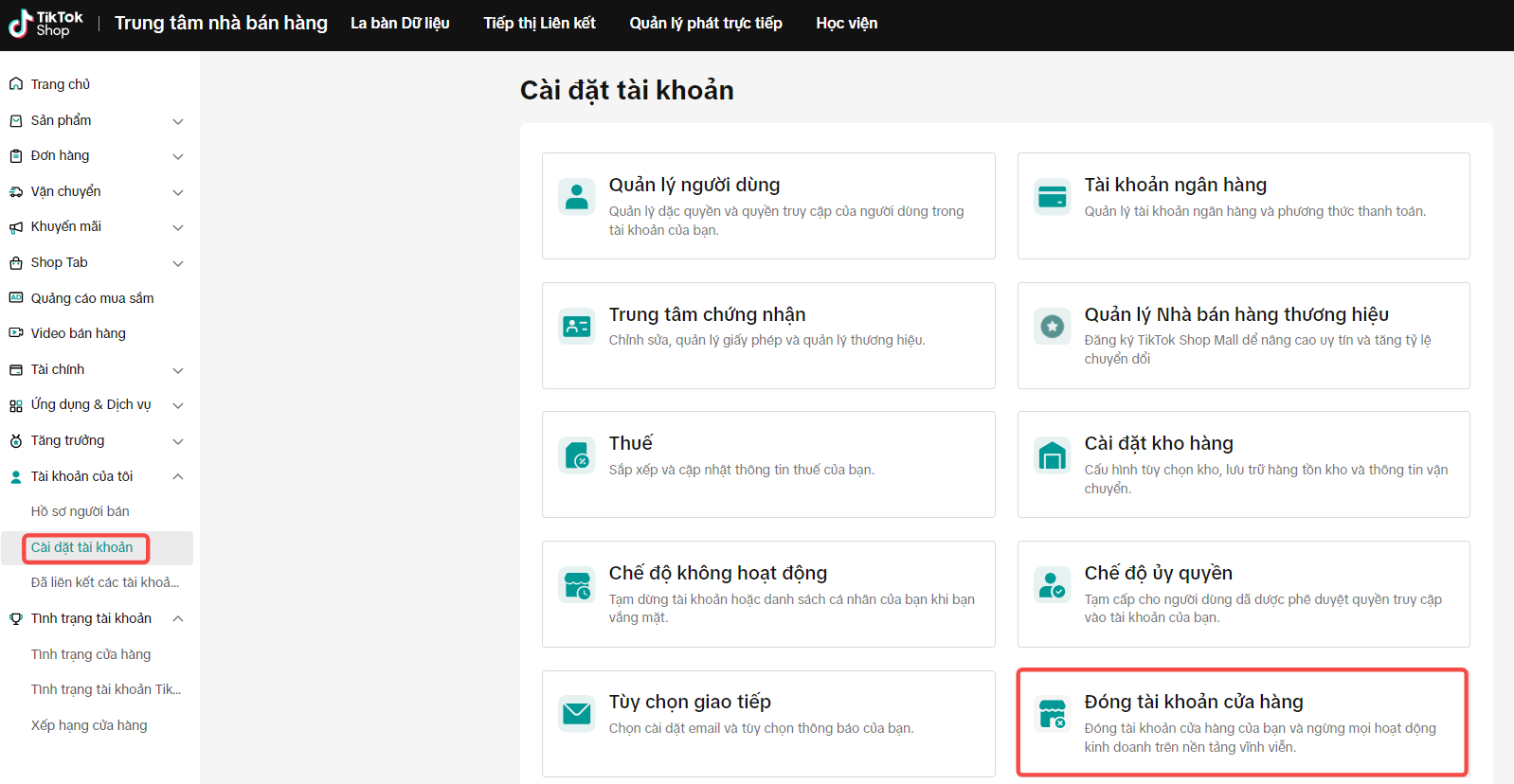Image resolution: width=1514 pixels, height=784 pixels.
Task: Open the Cài đặt kho hàng card title
Action: [1159, 443]
